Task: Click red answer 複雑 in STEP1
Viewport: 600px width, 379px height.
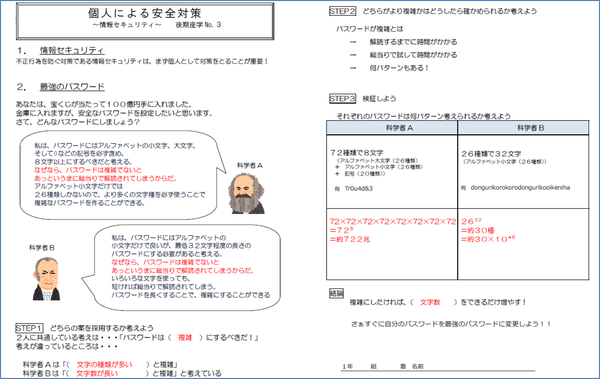Action: click(185, 337)
